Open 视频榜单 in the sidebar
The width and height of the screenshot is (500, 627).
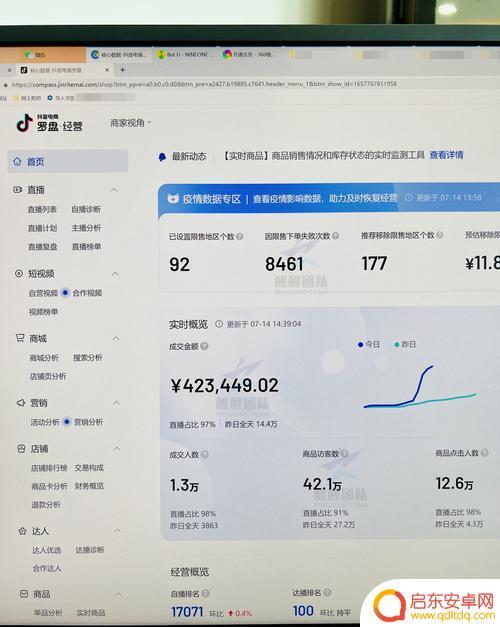pyautogui.click(x=44, y=312)
